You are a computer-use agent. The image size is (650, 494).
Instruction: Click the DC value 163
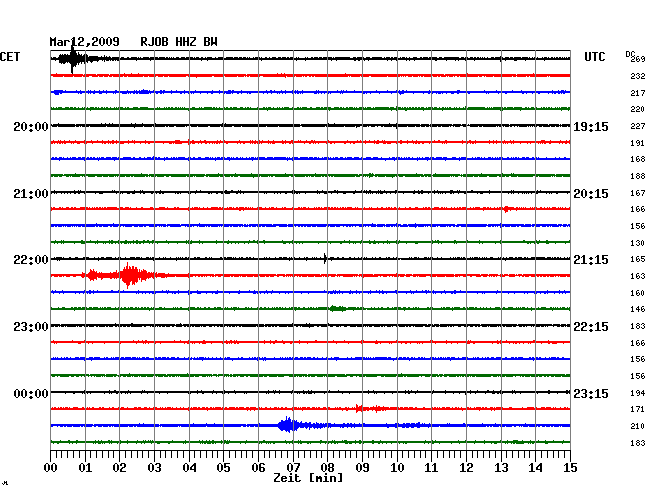pos(638,276)
